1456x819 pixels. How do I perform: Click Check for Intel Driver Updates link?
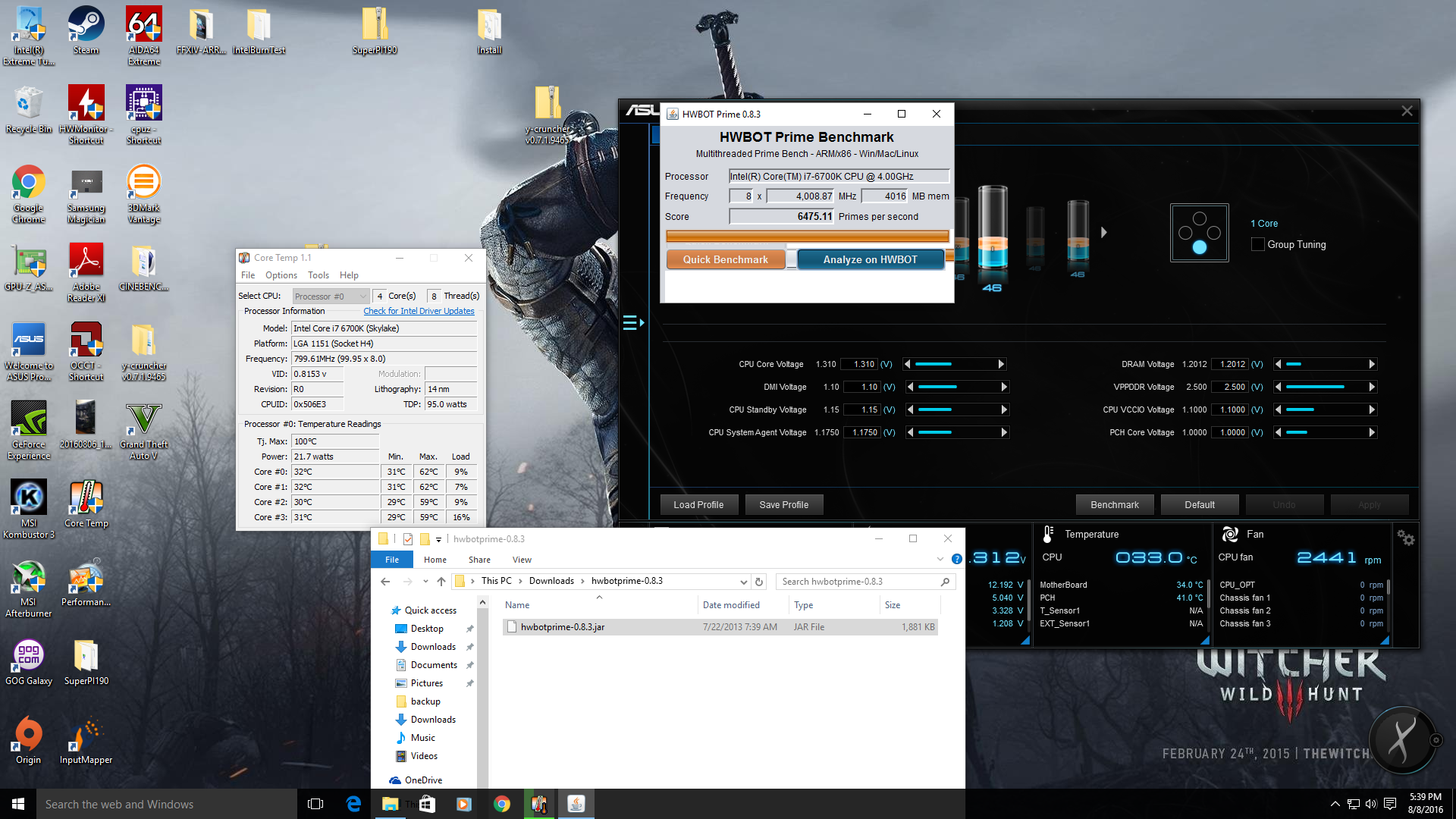[419, 311]
